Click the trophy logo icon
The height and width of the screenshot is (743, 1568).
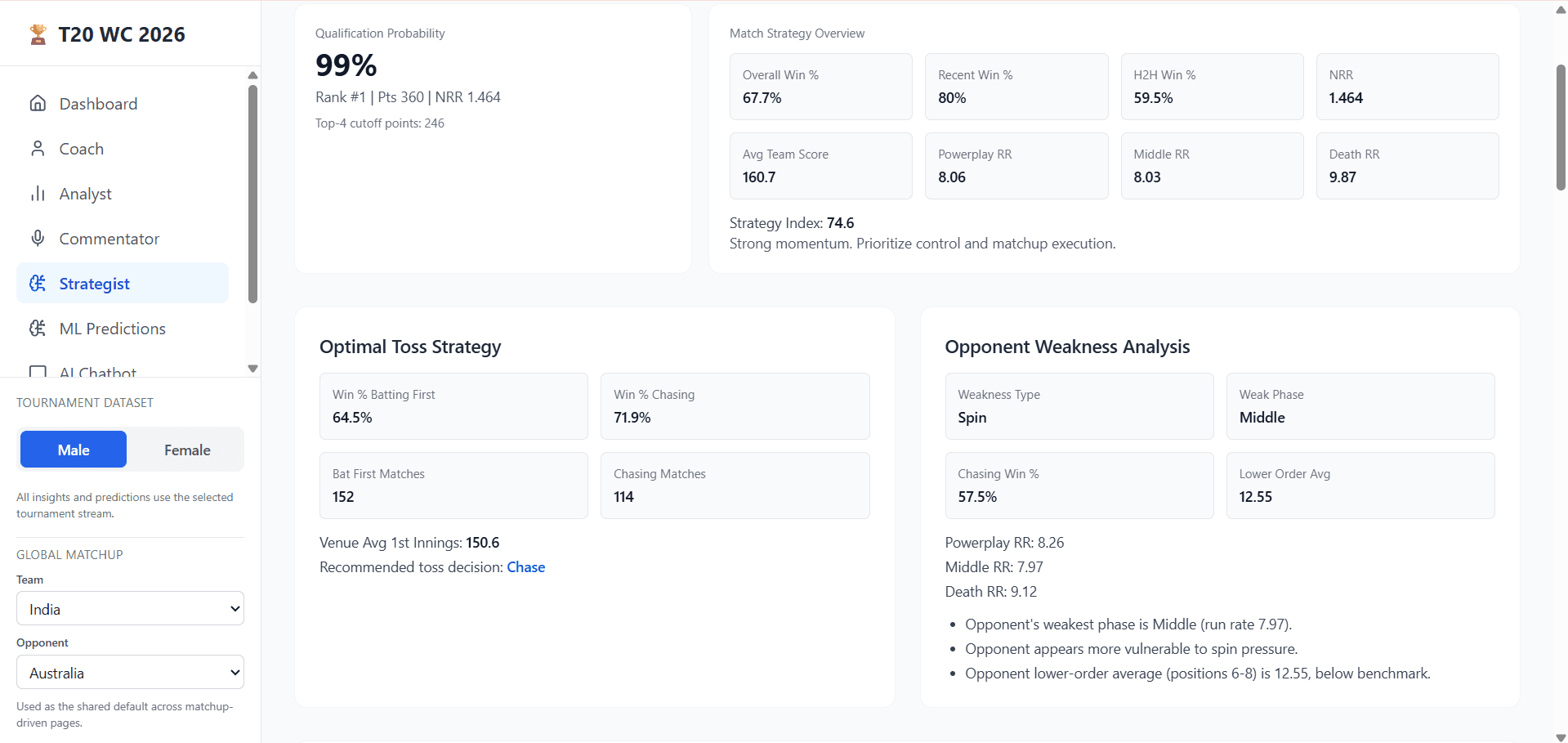click(x=38, y=34)
